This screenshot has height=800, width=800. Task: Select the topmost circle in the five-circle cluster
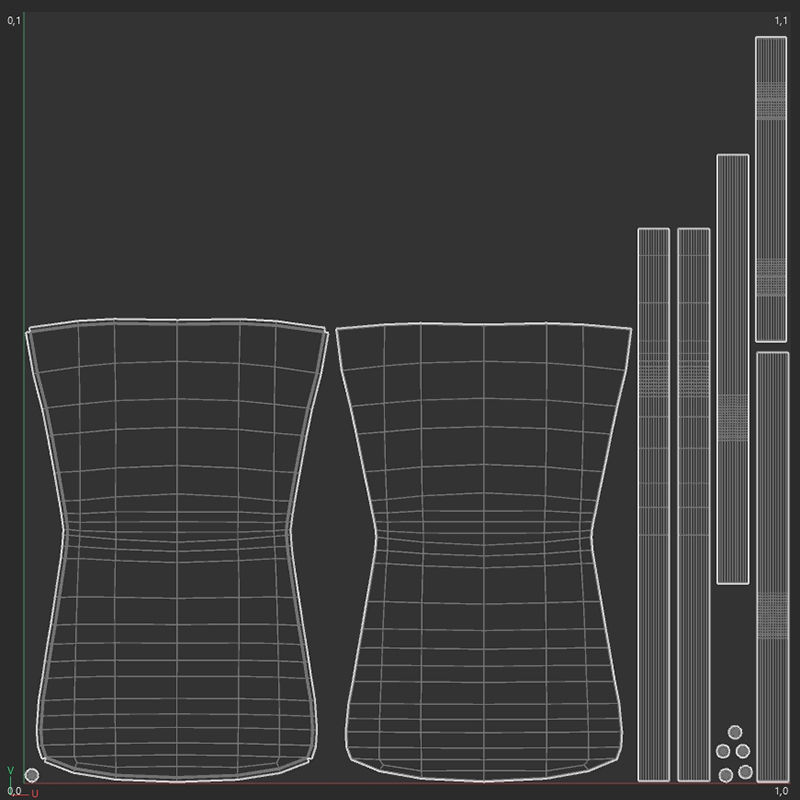tap(735, 733)
